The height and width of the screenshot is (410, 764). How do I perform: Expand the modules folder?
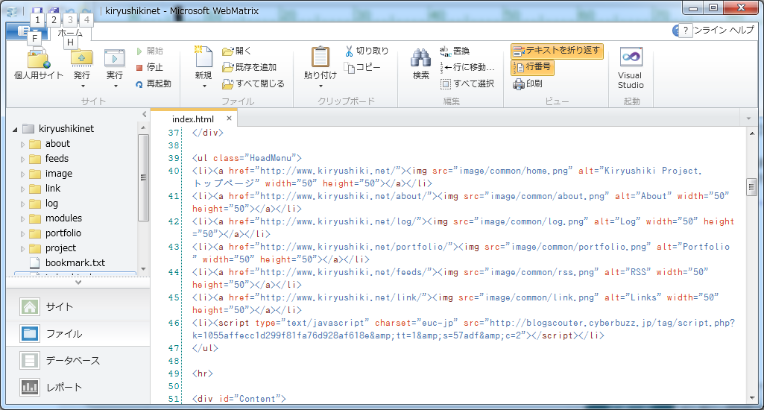22,219
